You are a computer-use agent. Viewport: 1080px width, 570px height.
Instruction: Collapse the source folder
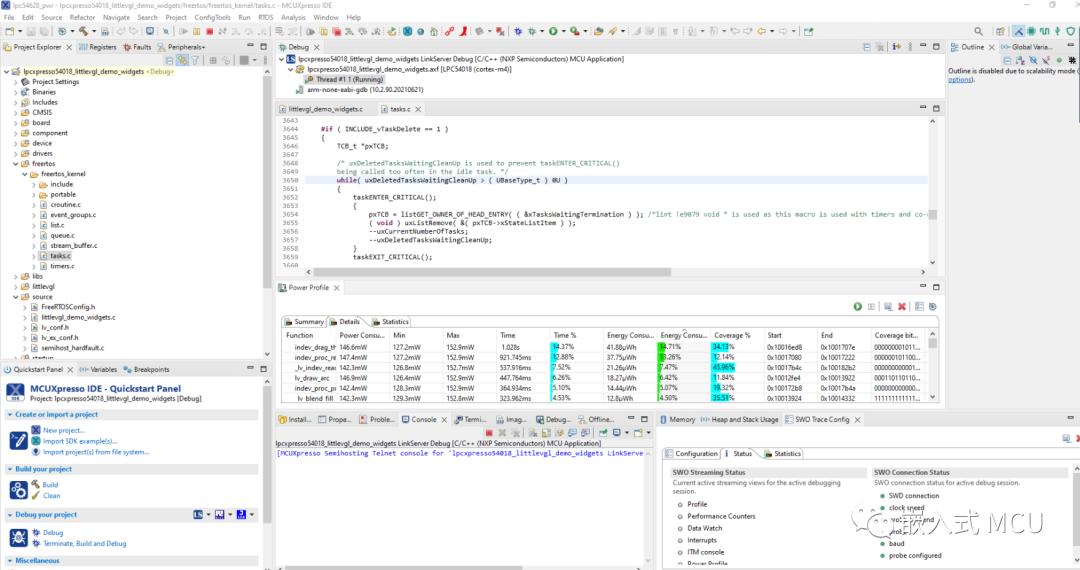point(16,297)
